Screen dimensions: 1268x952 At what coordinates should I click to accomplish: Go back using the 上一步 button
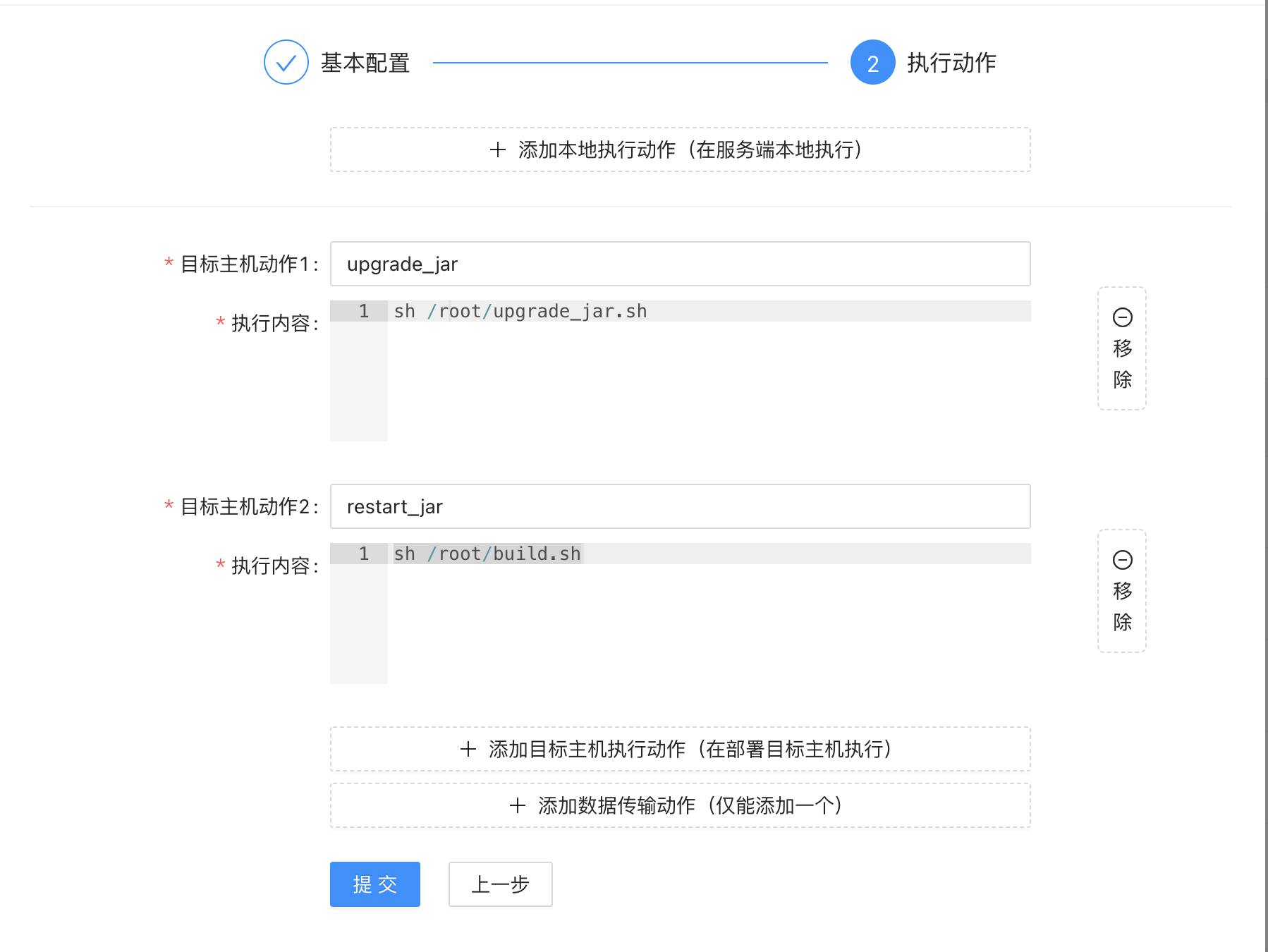pos(500,884)
